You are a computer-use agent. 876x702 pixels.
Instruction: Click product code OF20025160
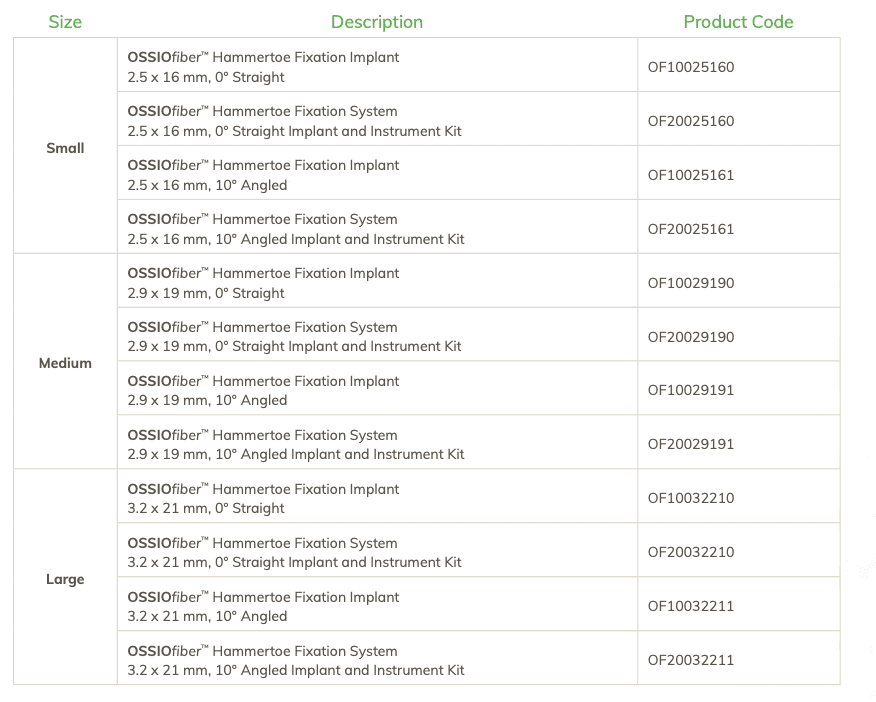(x=691, y=121)
